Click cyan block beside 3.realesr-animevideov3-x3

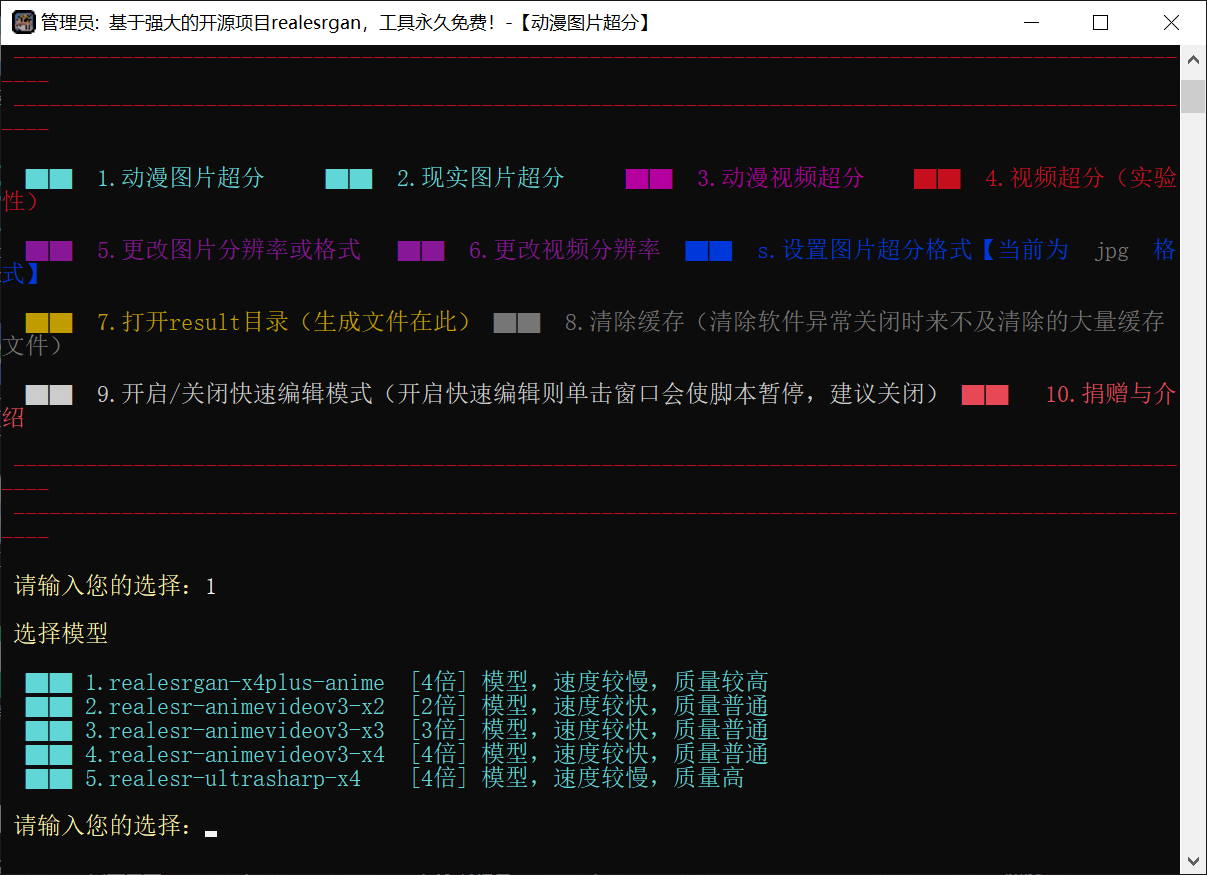49,731
